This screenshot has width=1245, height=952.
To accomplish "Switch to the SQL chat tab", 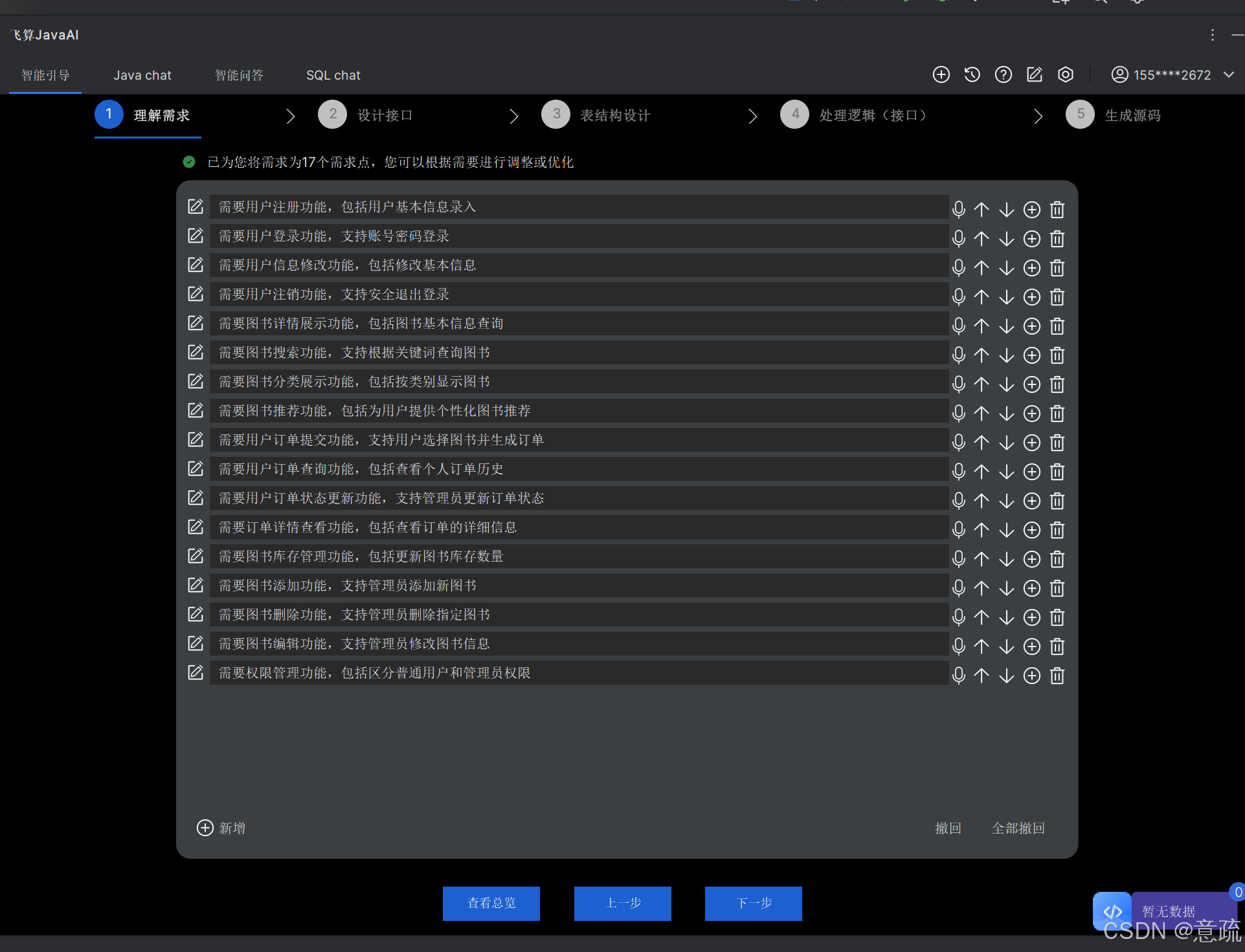I will [333, 75].
